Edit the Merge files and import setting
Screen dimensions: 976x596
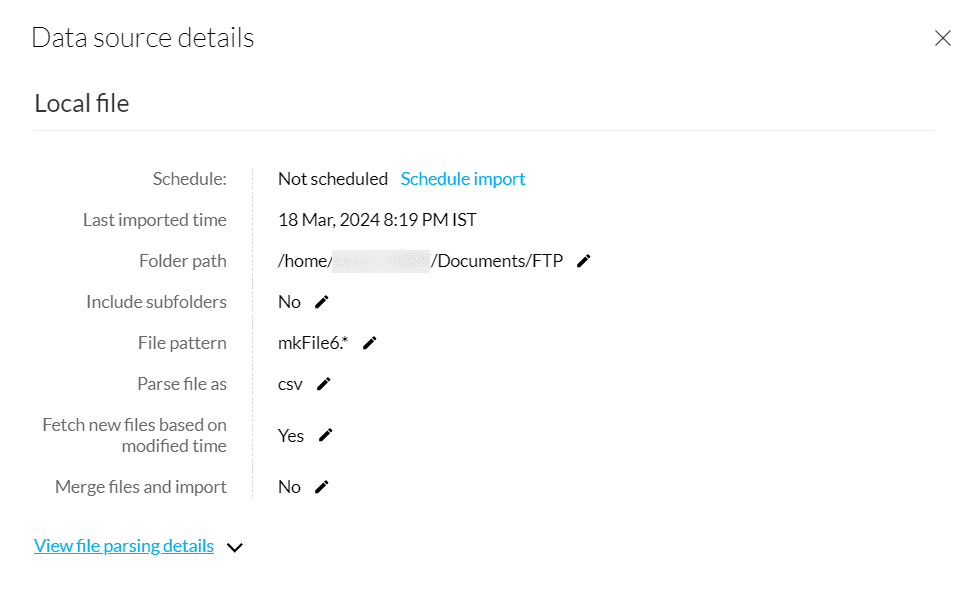coord(321,487)
